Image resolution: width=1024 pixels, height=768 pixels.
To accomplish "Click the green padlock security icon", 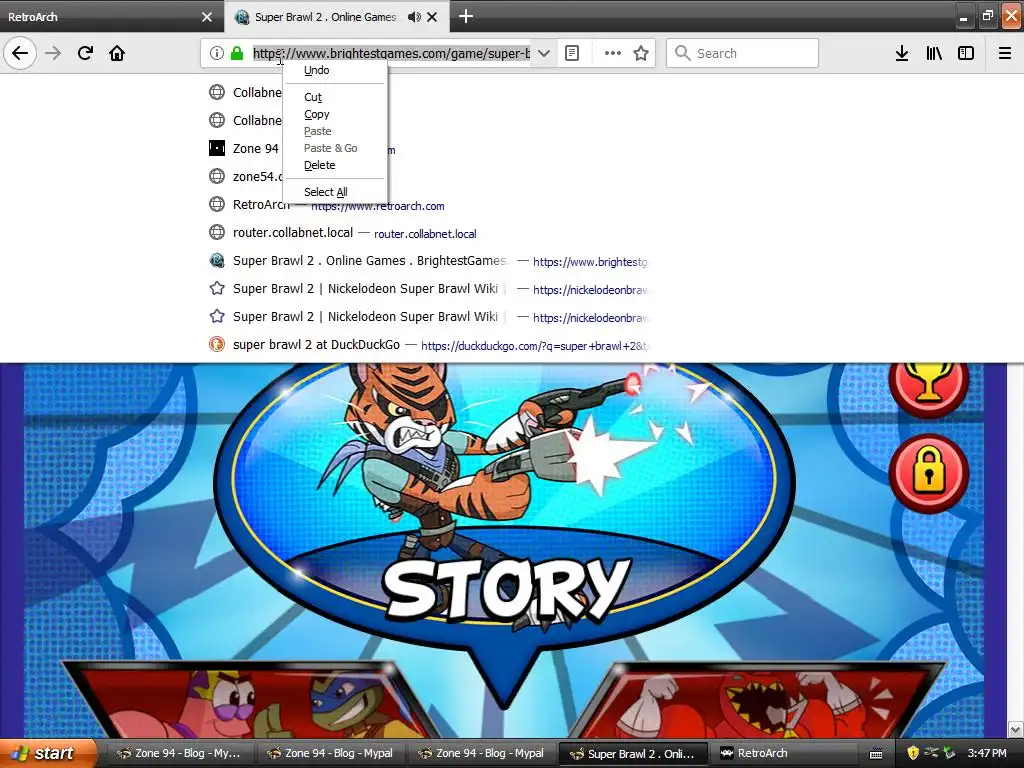I will (x=237, y=53).
